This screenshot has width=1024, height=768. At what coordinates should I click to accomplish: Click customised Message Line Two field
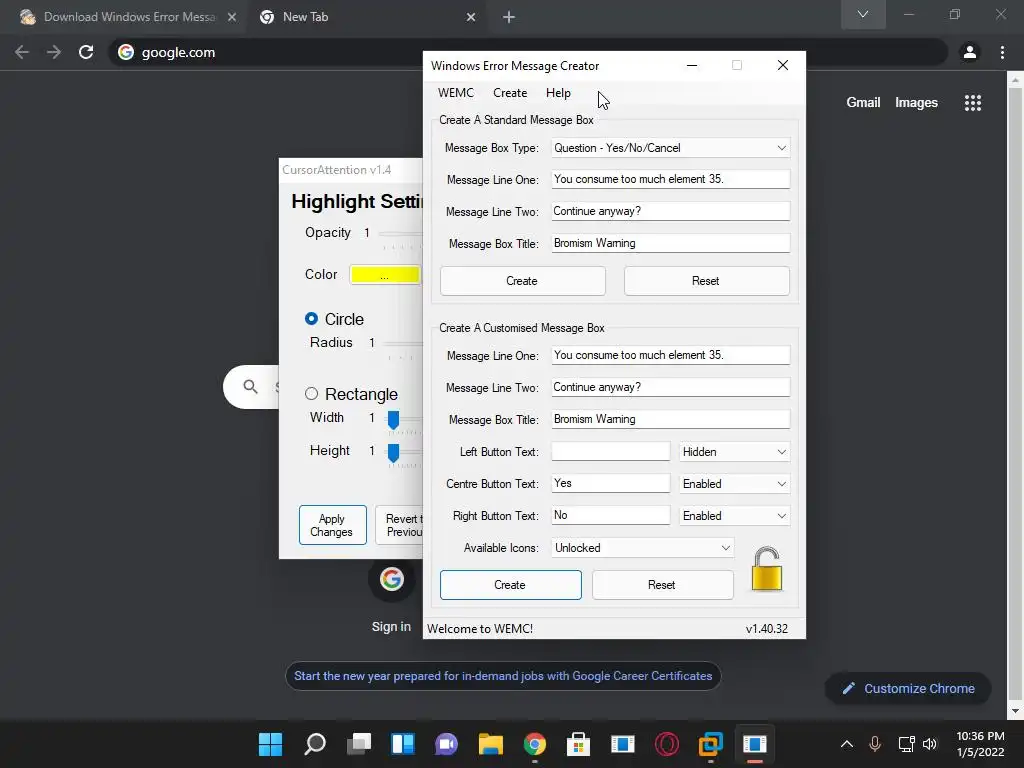click(671, 388)
